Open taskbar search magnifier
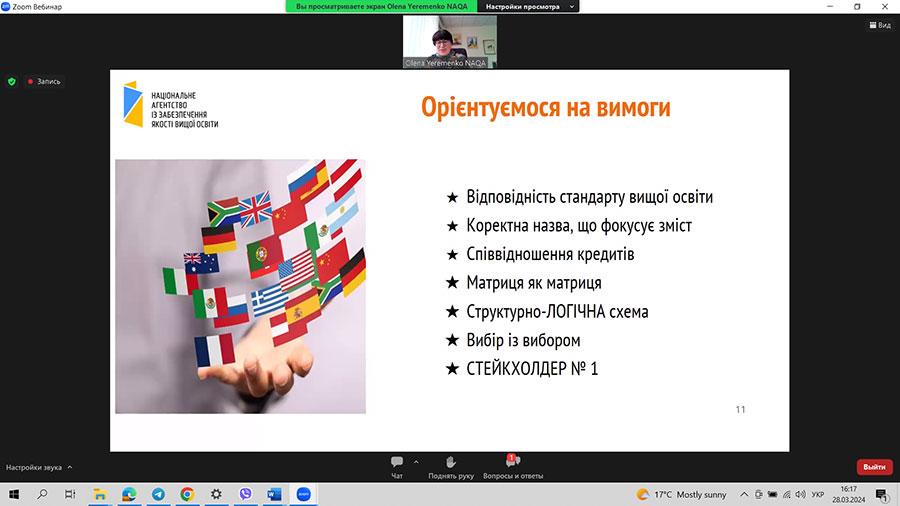Image resolution: width=900 pixels, height=506 pixels. point(42,494)
